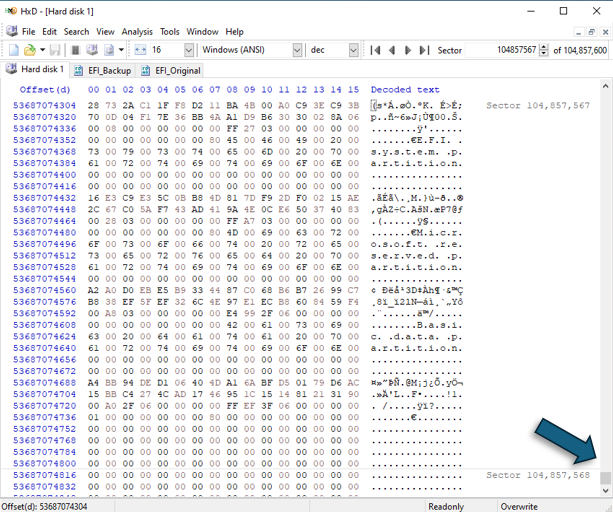Go to previous sector arrow
Image resolution: width=613 pixels, height=512 pixels.
pos(392,50)
